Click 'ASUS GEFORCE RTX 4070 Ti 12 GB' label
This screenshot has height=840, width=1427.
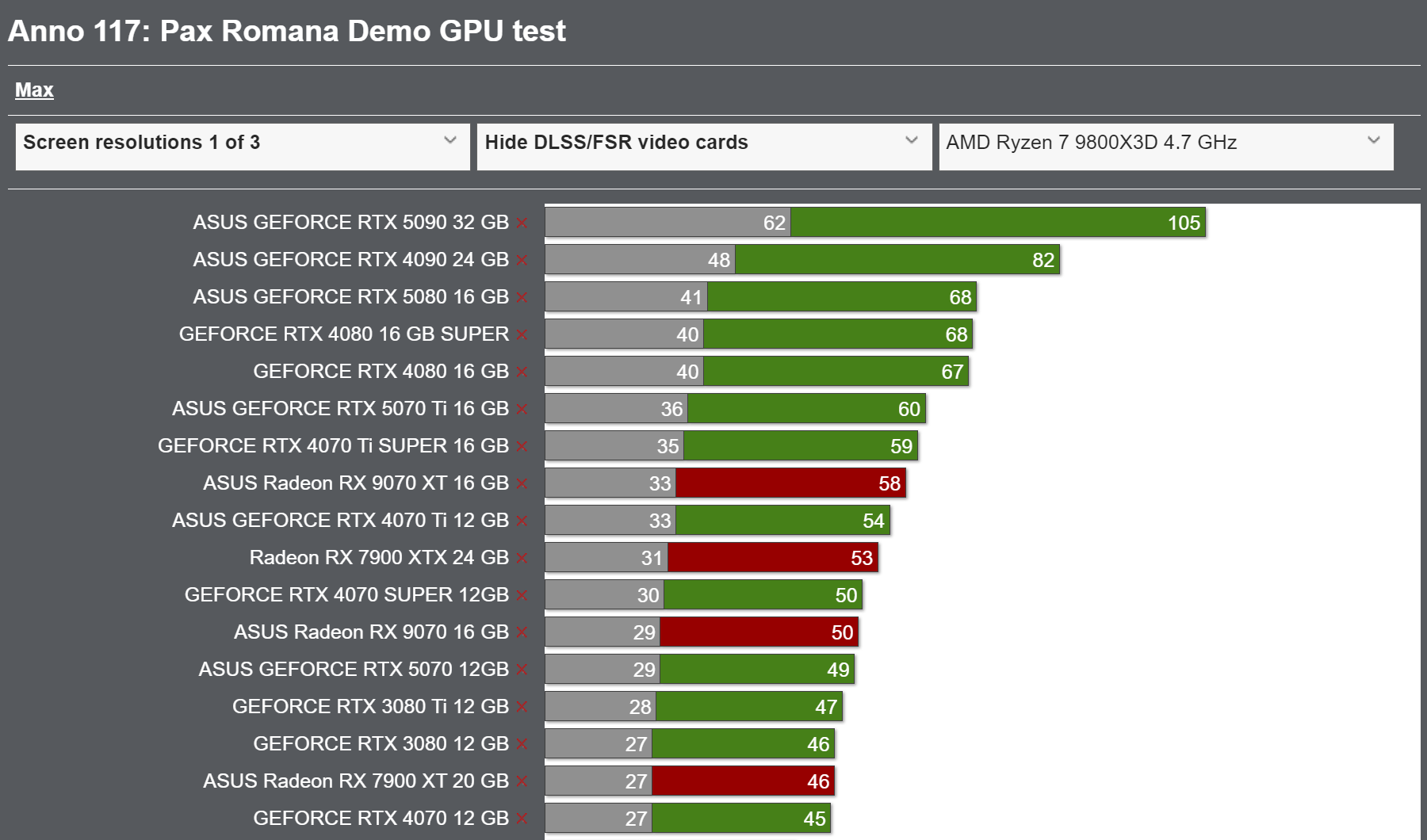pos(340,521)
